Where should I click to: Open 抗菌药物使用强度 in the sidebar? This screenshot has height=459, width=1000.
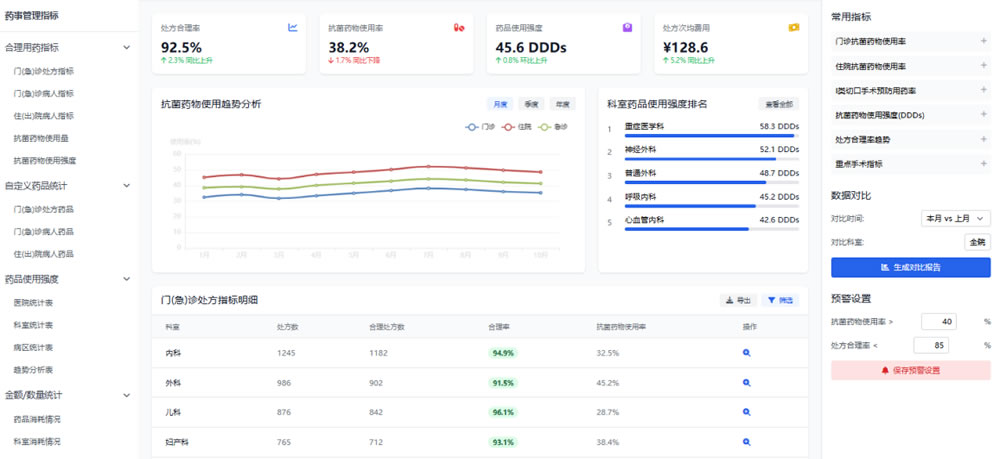(45, 161)
